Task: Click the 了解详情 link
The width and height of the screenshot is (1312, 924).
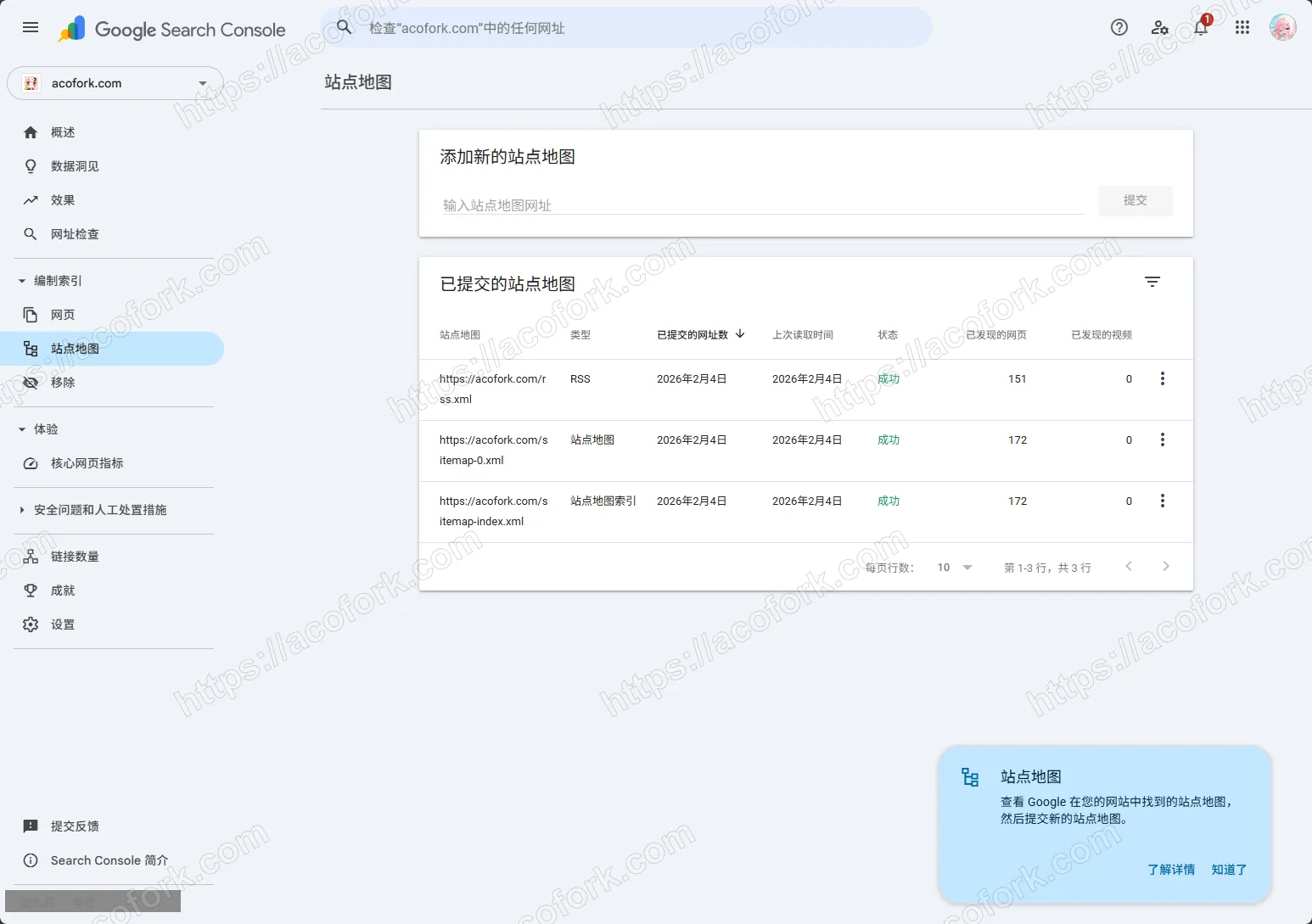Action: point(1170,870)
